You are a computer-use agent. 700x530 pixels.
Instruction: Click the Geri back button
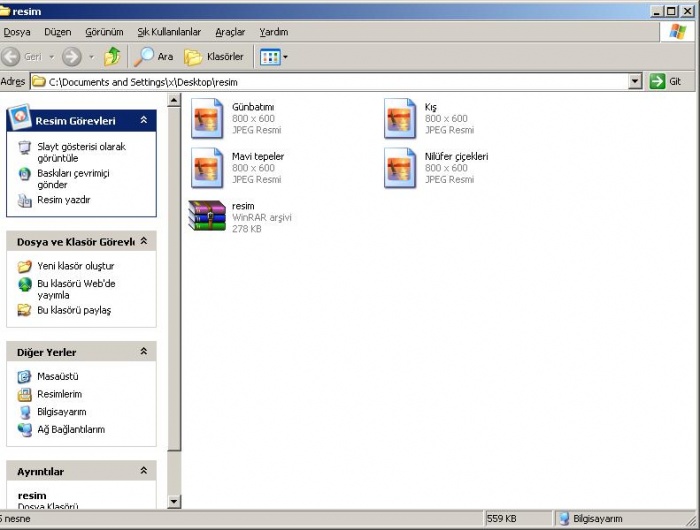[24, 57]
